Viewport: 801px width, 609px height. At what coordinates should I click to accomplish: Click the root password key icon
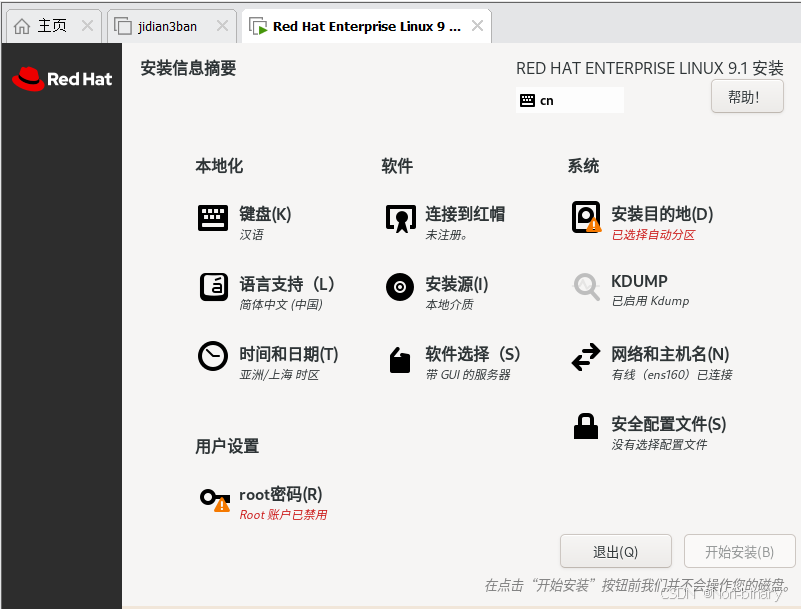tap(215, 500)
